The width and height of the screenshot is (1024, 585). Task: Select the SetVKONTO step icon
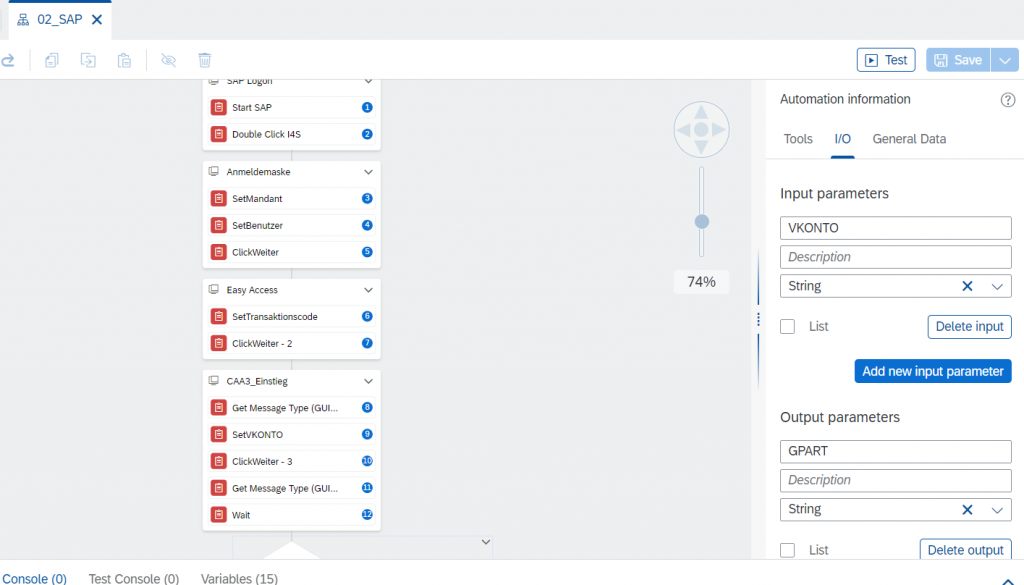(x=219, y=434)
